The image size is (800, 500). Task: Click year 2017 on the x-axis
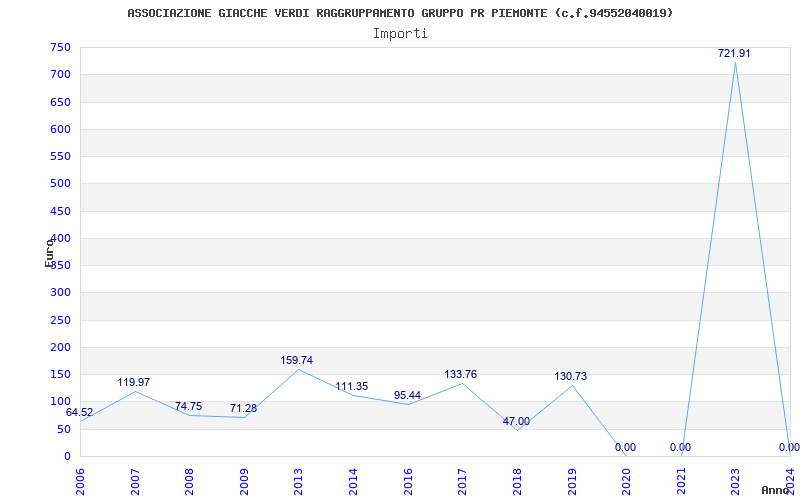pos(463,481)
